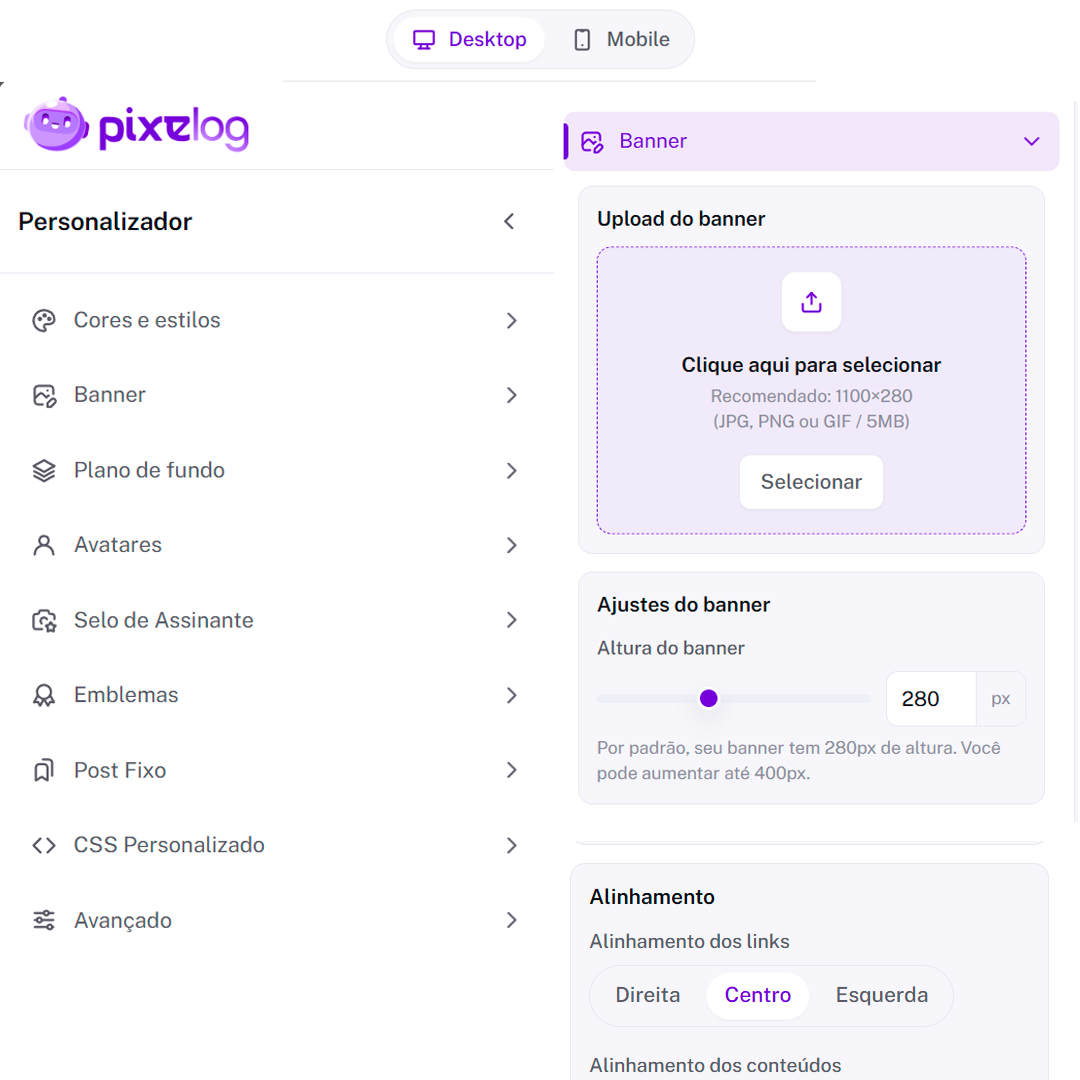1080x1080 pixels.
Task: Click the person icon beside Avatares
Action: coord(44,546)
